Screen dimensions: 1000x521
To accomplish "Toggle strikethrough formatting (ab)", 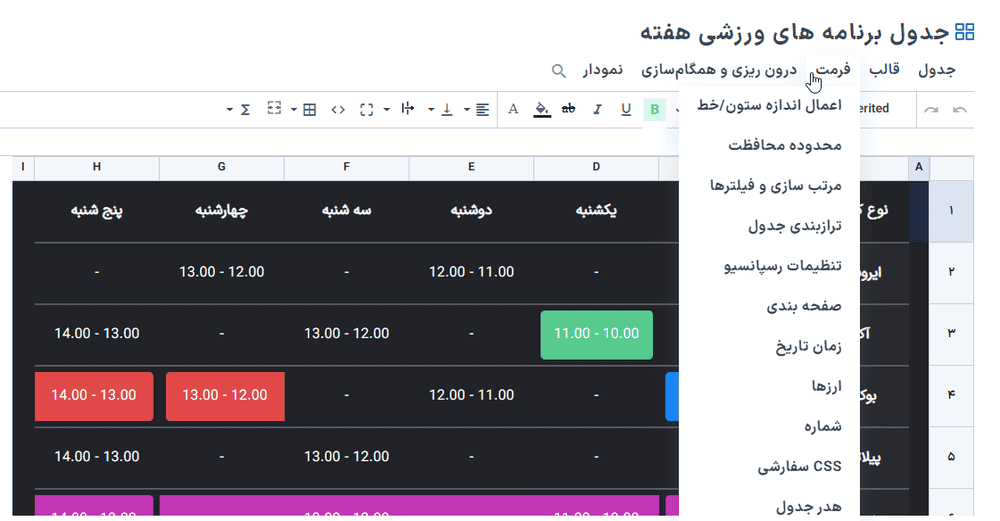I will 568,109.
